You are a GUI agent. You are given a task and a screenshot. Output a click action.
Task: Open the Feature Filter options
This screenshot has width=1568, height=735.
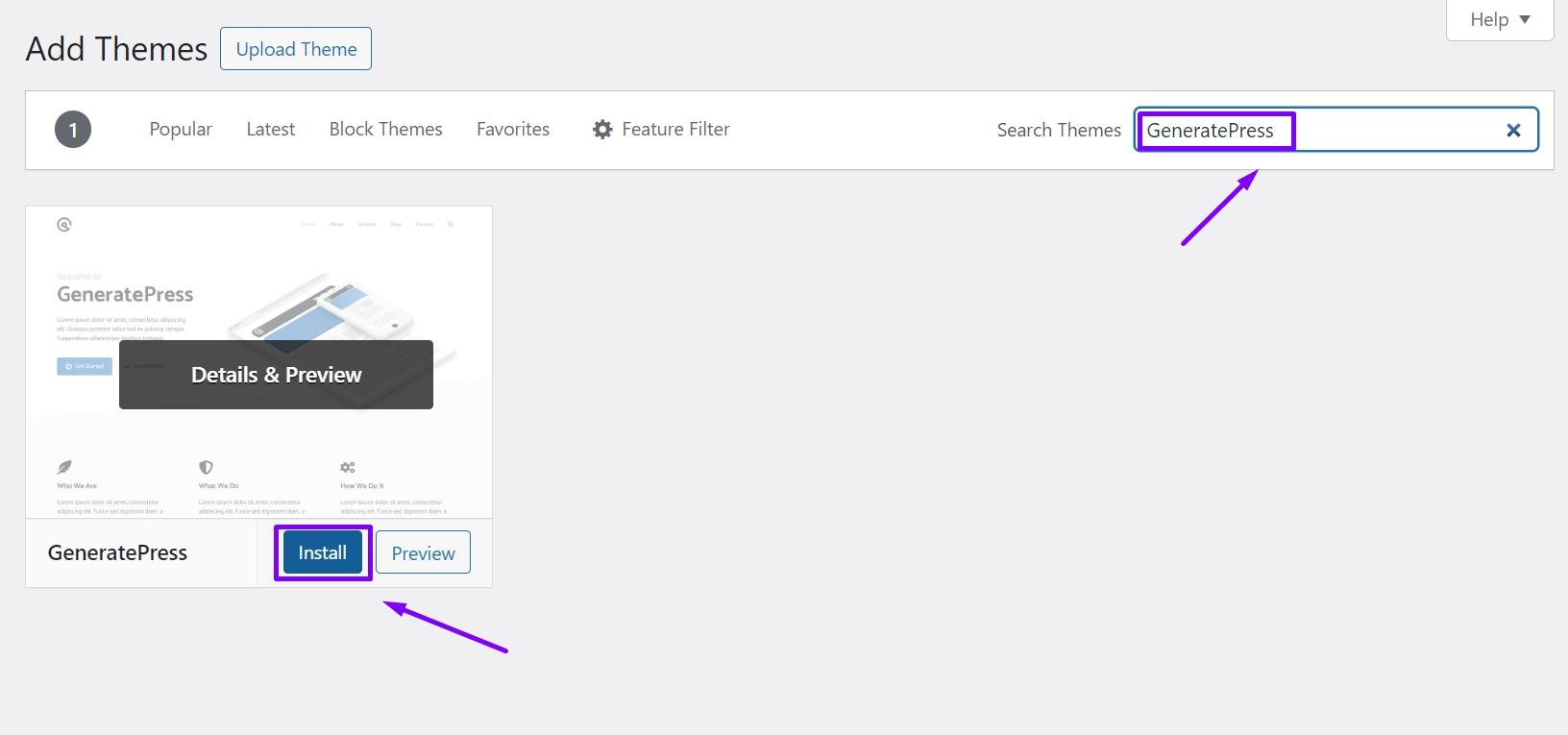tap(661, 129)
